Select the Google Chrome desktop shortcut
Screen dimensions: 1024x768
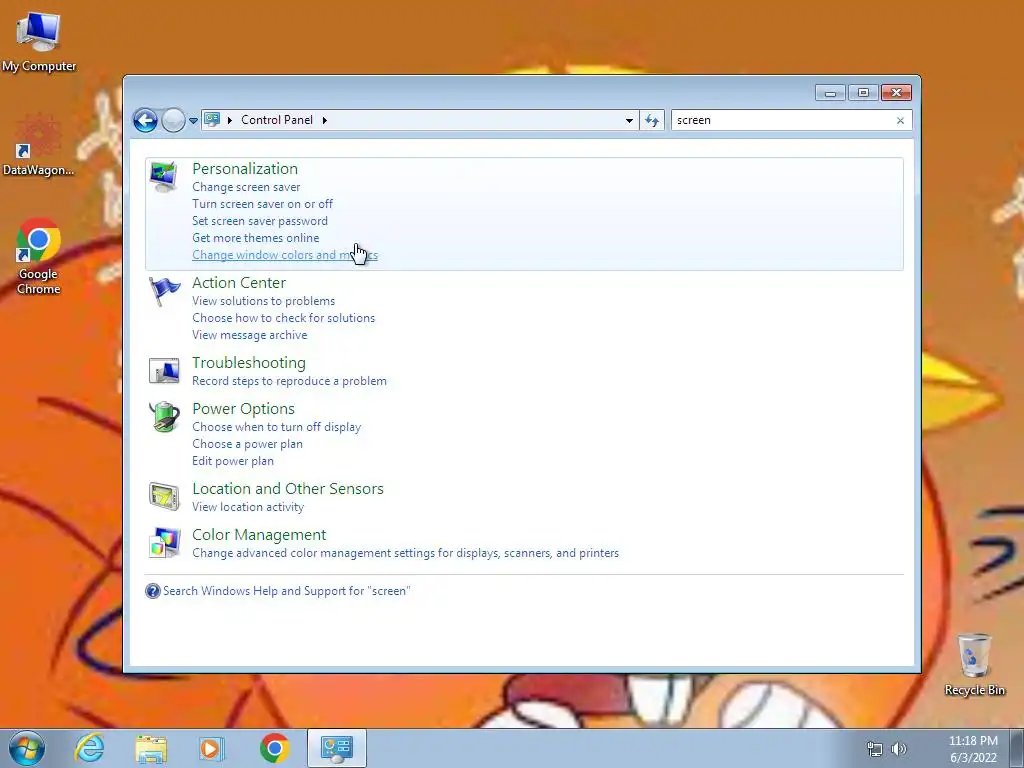click(39, 257)
